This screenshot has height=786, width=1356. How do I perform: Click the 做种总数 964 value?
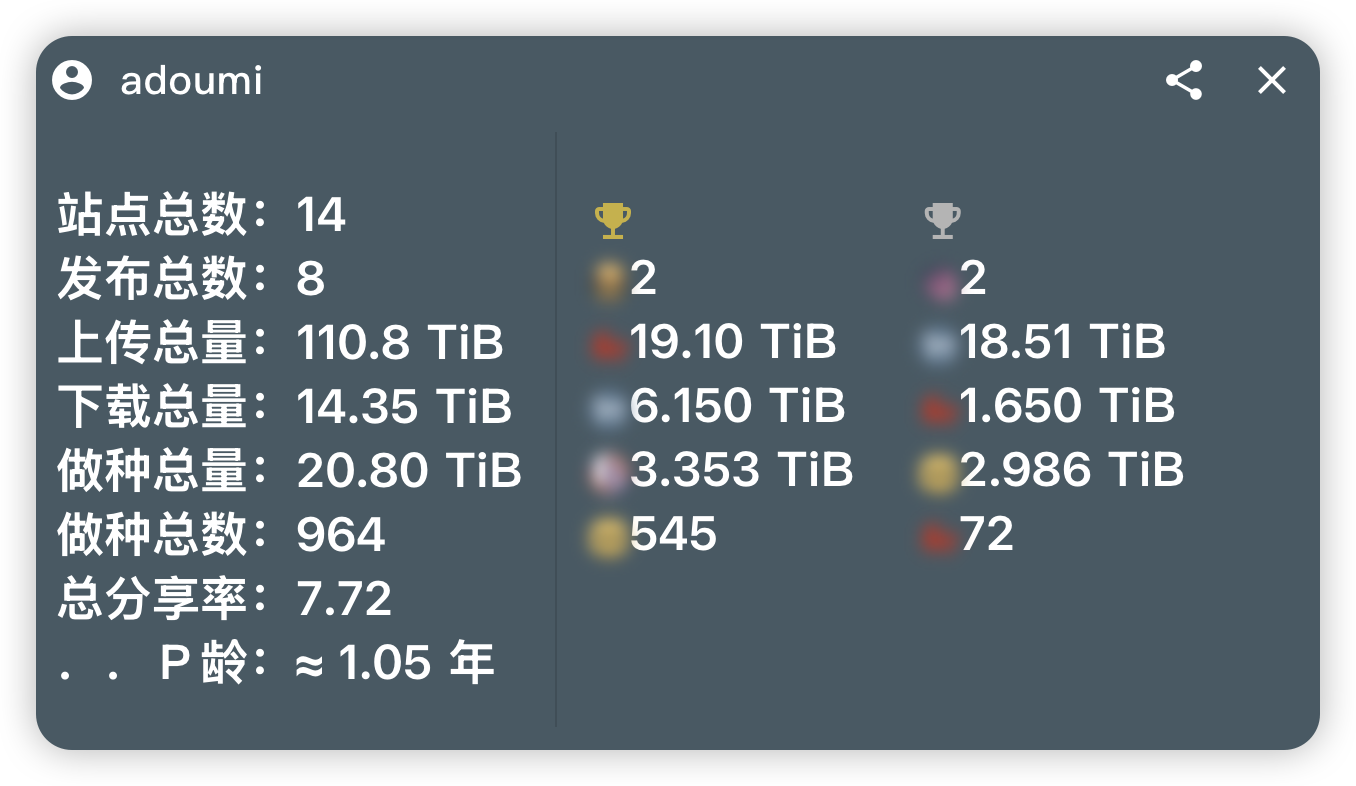341,535
